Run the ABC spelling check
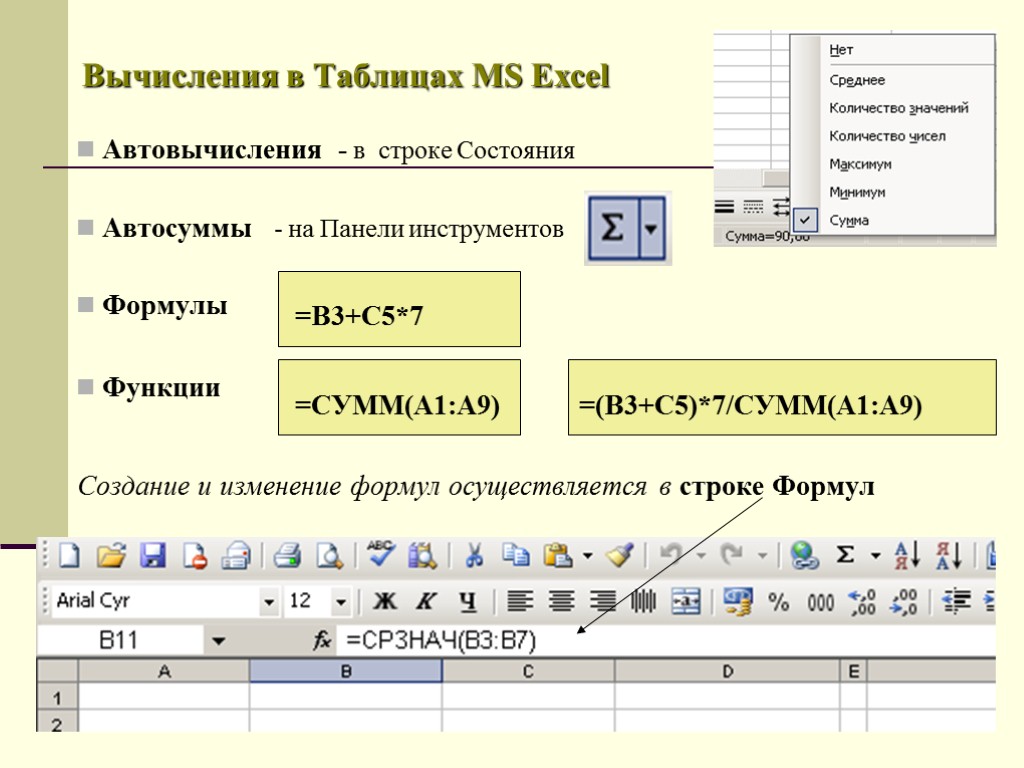The image size is (1024, 768). [x=381, y=554]
